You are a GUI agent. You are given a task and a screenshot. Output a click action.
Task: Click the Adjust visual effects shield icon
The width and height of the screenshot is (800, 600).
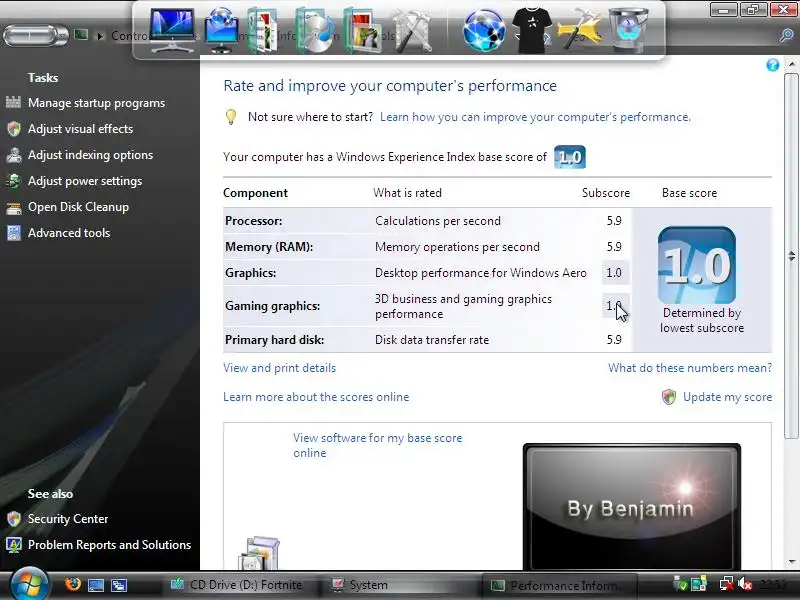[14, 129]
